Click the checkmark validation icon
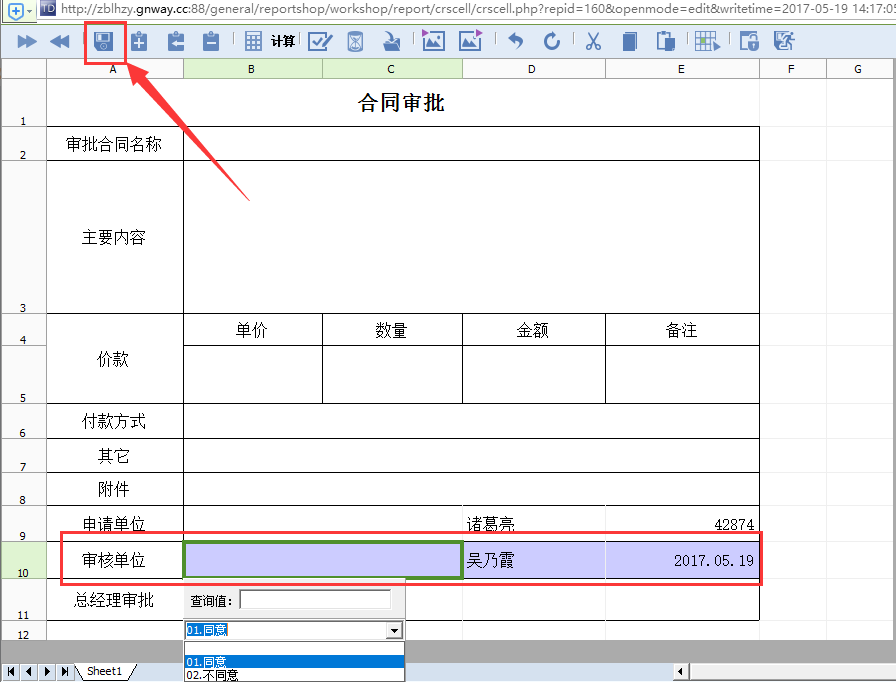Viewport: 896px width, 682px height. (319, 41)
